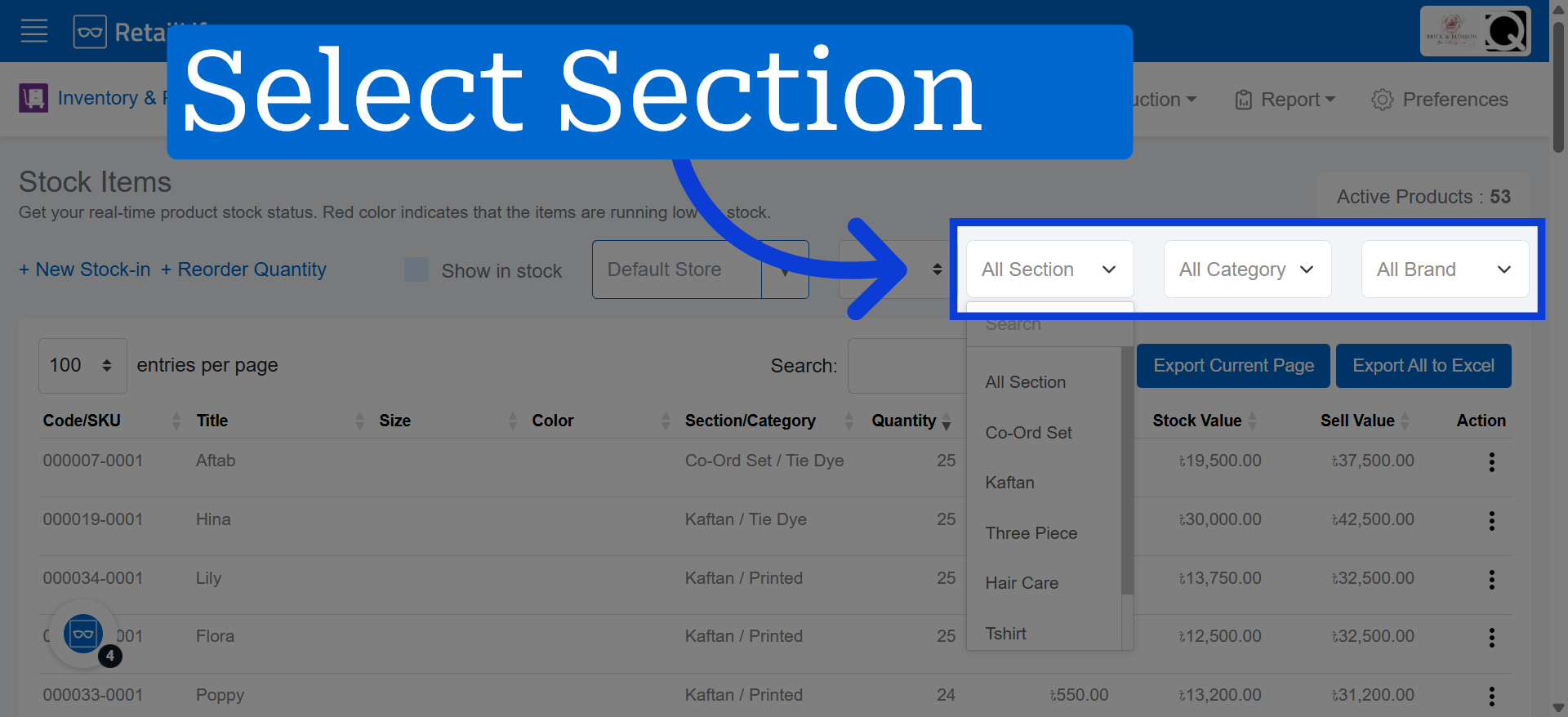The height and width of the screenshot is (717, 1568).
Task: Toggle the Show in stock checkbox
Action: pos(416,270)
